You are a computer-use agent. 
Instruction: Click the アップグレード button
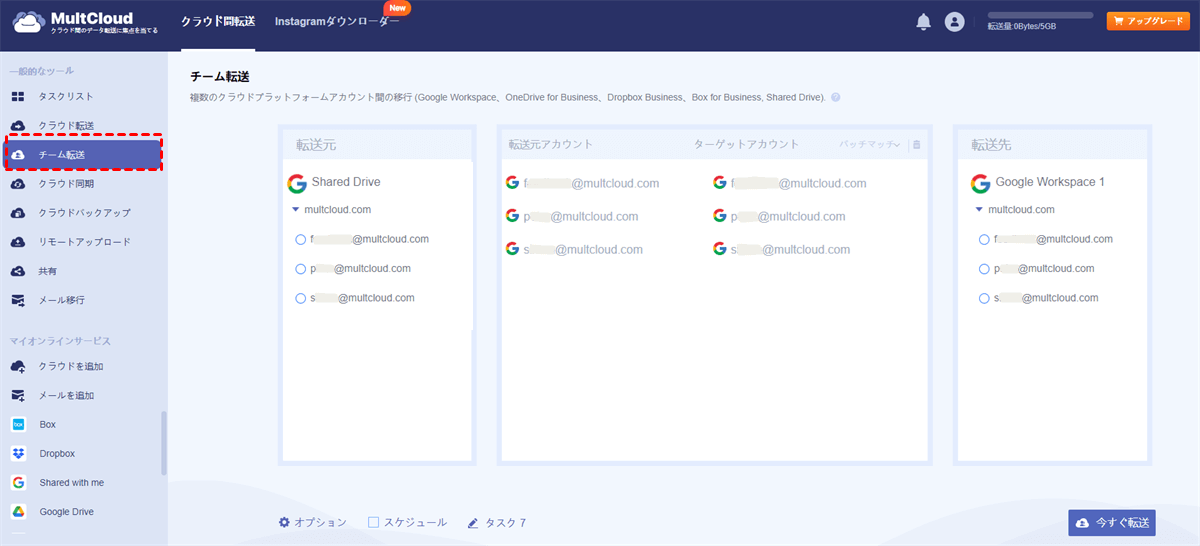point(1148,21)
